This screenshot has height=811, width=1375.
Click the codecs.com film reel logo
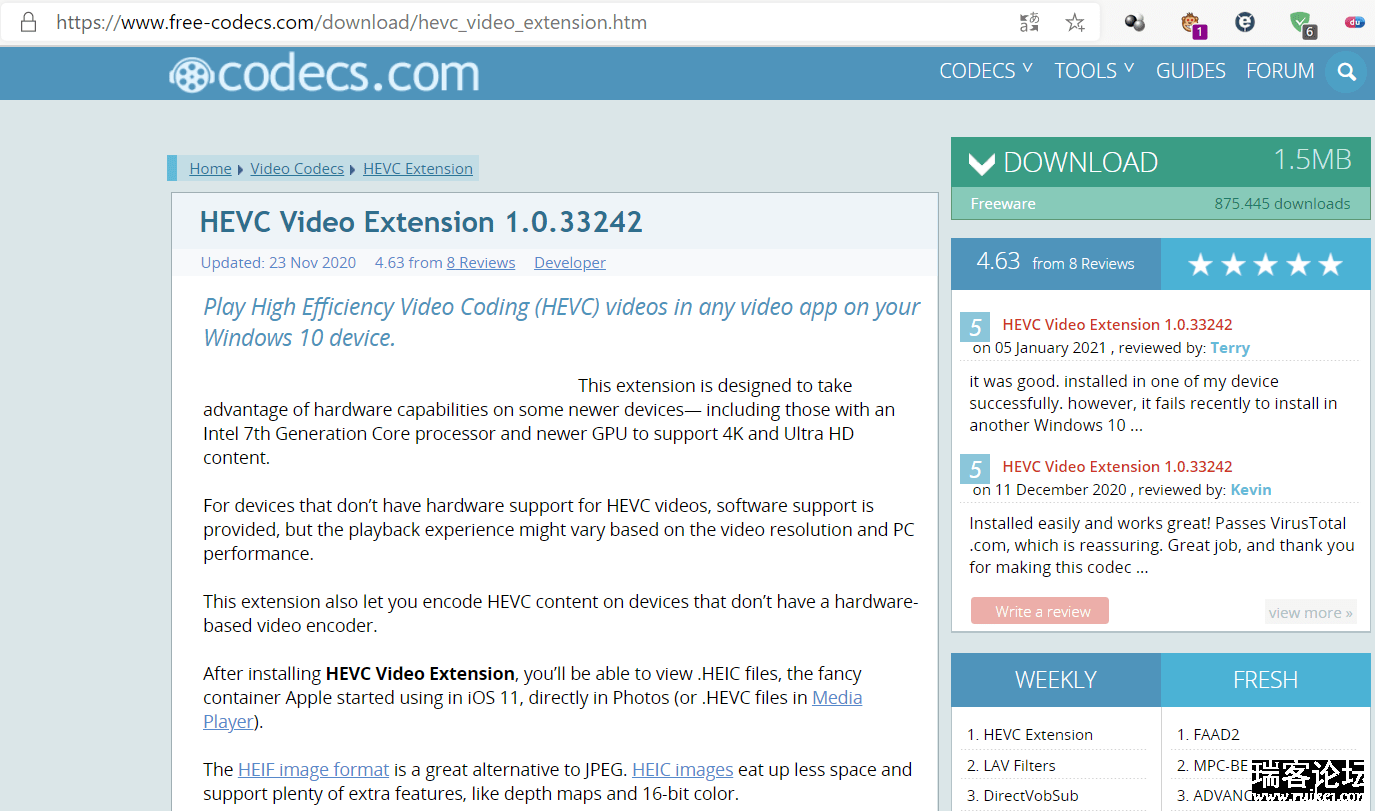(324, 73)
